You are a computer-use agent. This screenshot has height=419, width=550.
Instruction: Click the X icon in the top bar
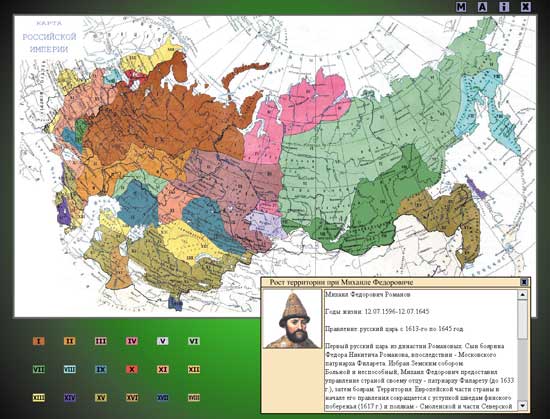tap(525, 7)
